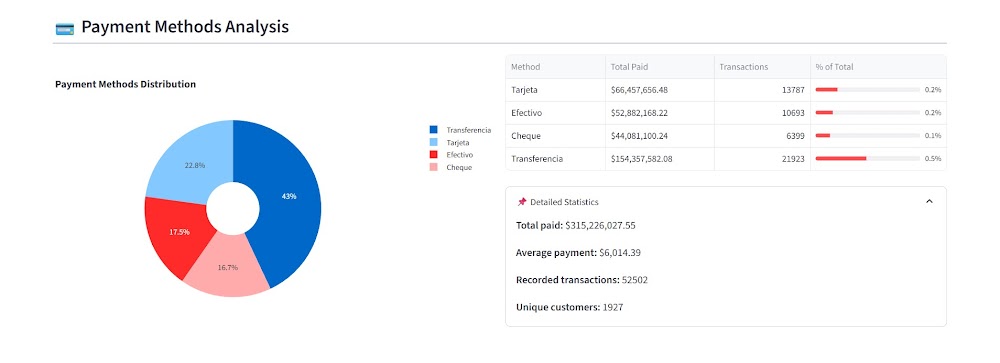The height and width of the screenshot is (363, 1000).
Task: Select the $52,882,168.22 Efectivo total cell
Action: [659, 113]
